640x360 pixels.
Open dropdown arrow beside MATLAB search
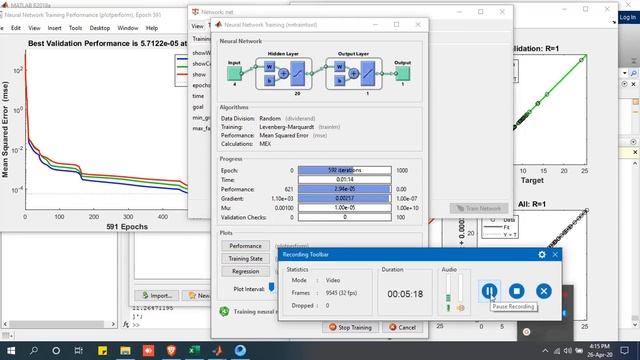tap(624, 73)
